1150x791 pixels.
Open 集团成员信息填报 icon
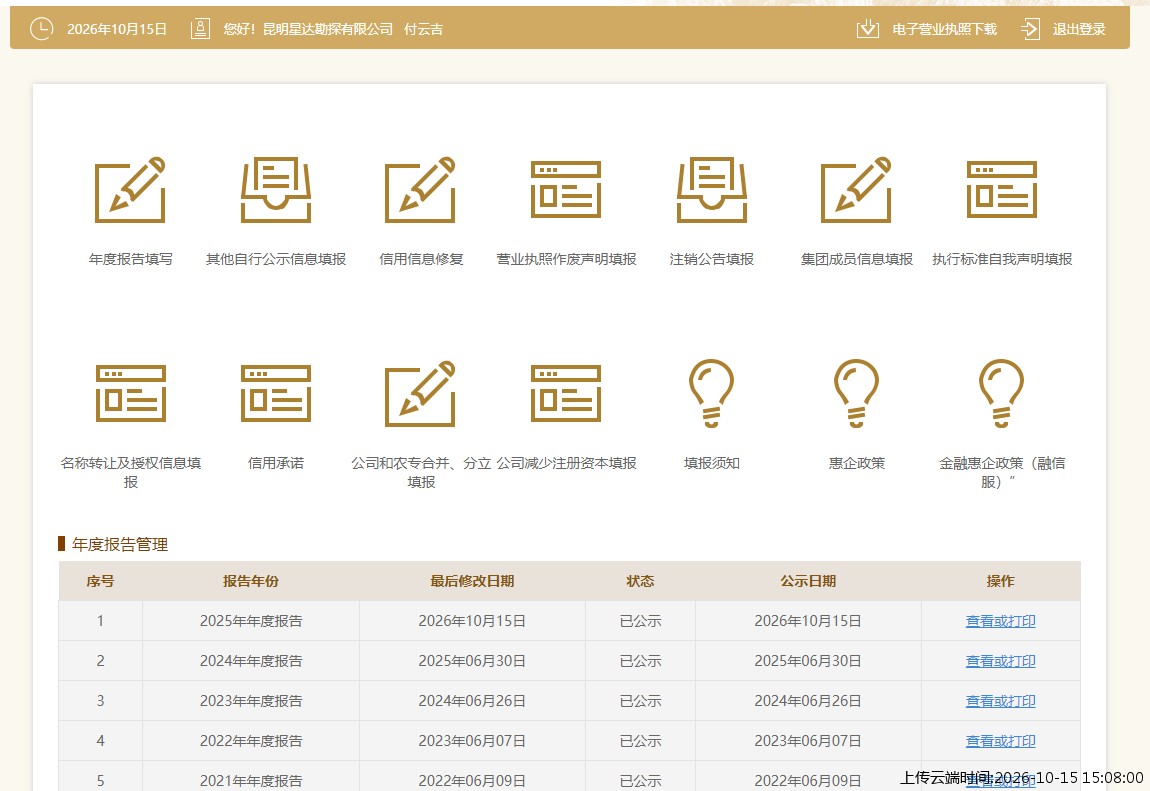[857, 190]
